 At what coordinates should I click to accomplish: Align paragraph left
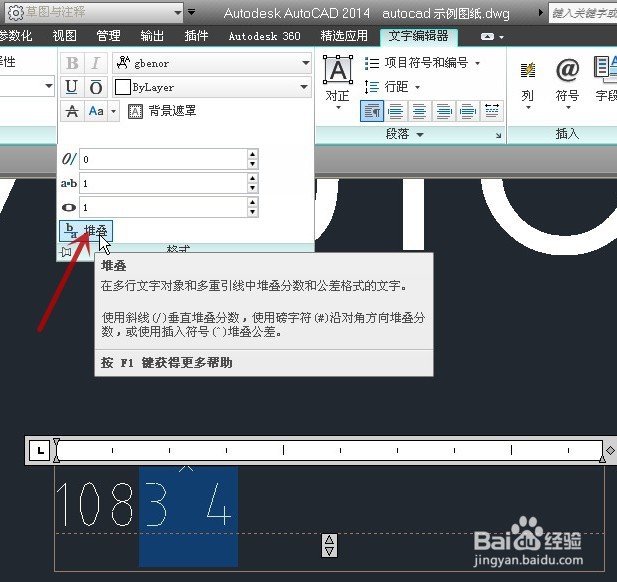click(395, 111)
